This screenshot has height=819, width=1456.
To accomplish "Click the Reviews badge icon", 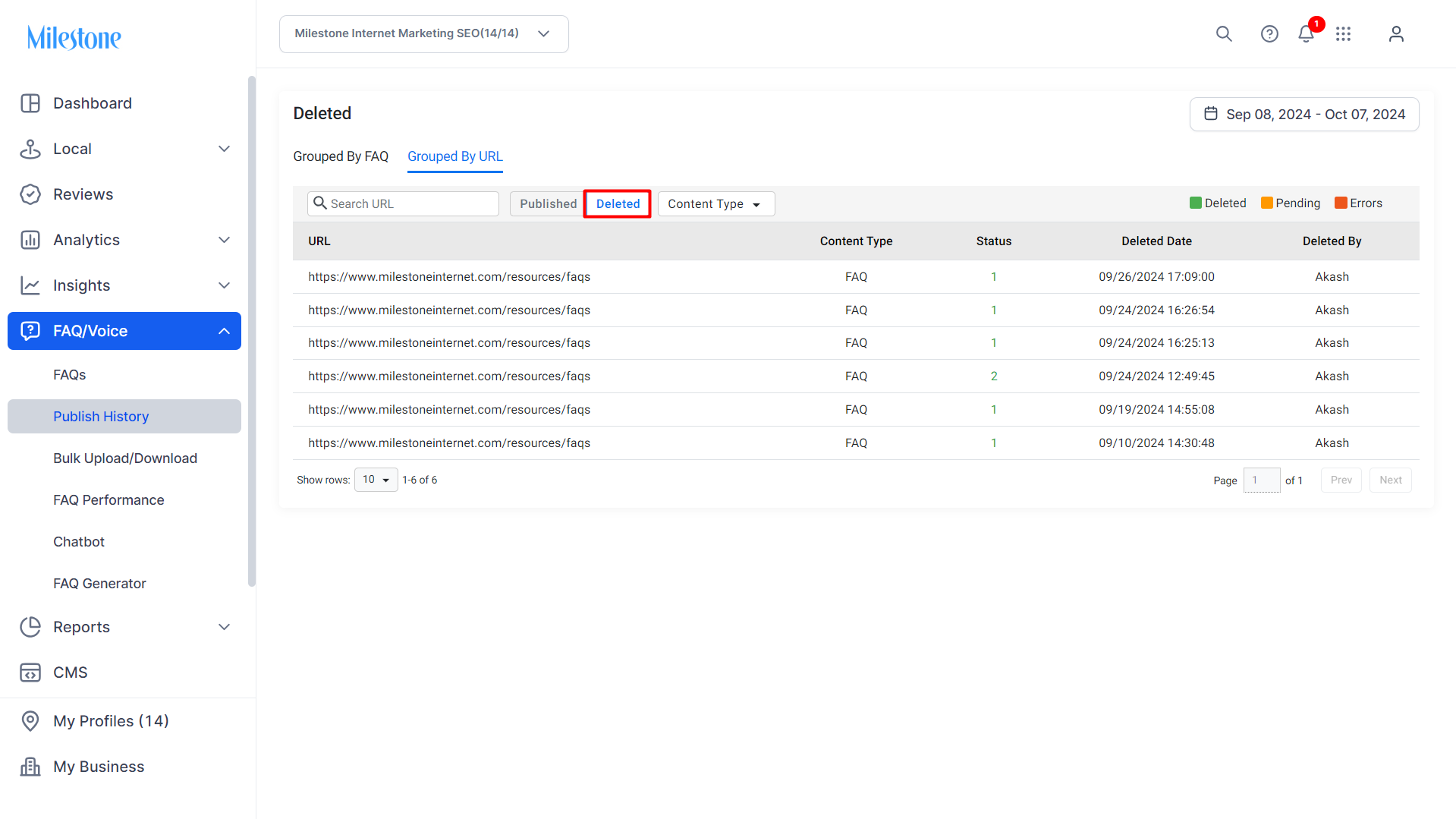I will (30, 194).
